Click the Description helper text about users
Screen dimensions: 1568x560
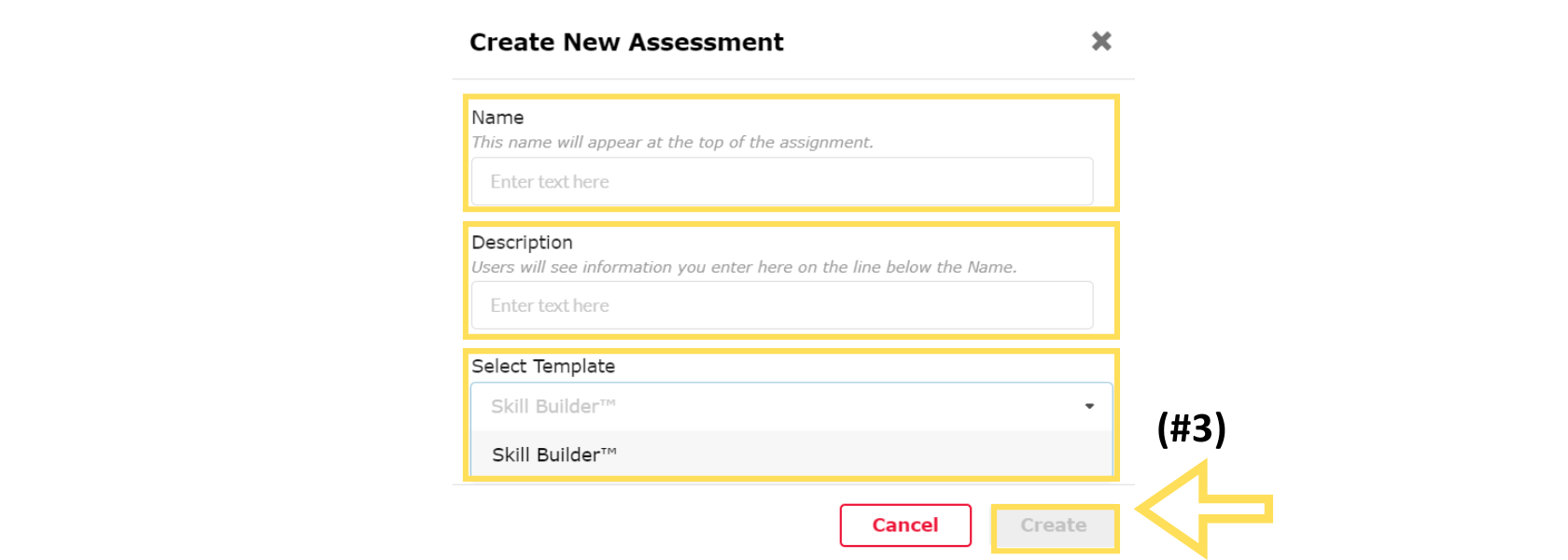point(744,267)
